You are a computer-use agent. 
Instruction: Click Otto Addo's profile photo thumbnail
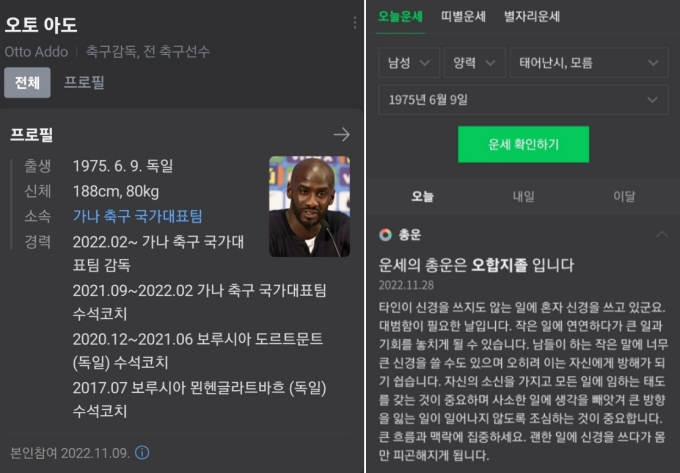309,206
